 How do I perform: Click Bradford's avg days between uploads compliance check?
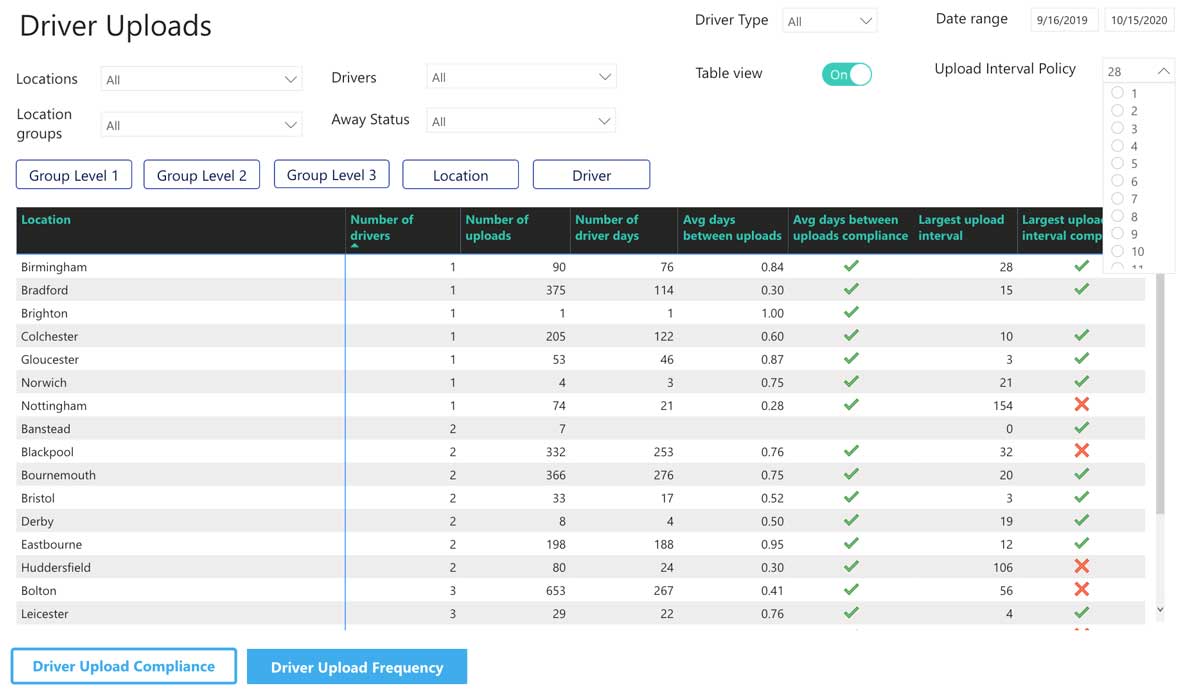tap(851, 289)
